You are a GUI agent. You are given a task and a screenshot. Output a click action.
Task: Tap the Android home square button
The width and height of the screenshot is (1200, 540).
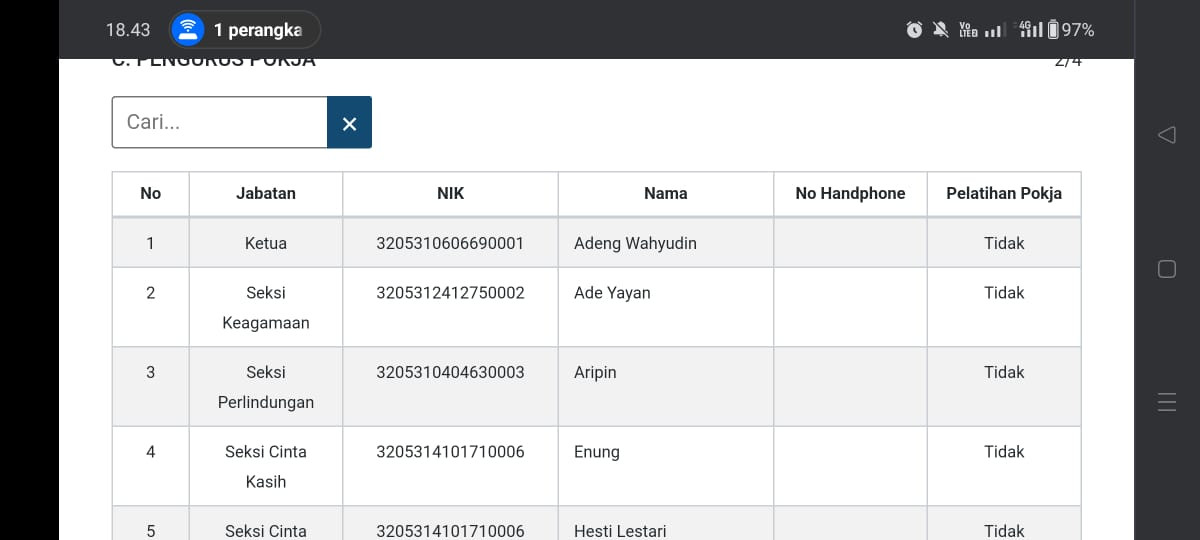(1166, 269)
